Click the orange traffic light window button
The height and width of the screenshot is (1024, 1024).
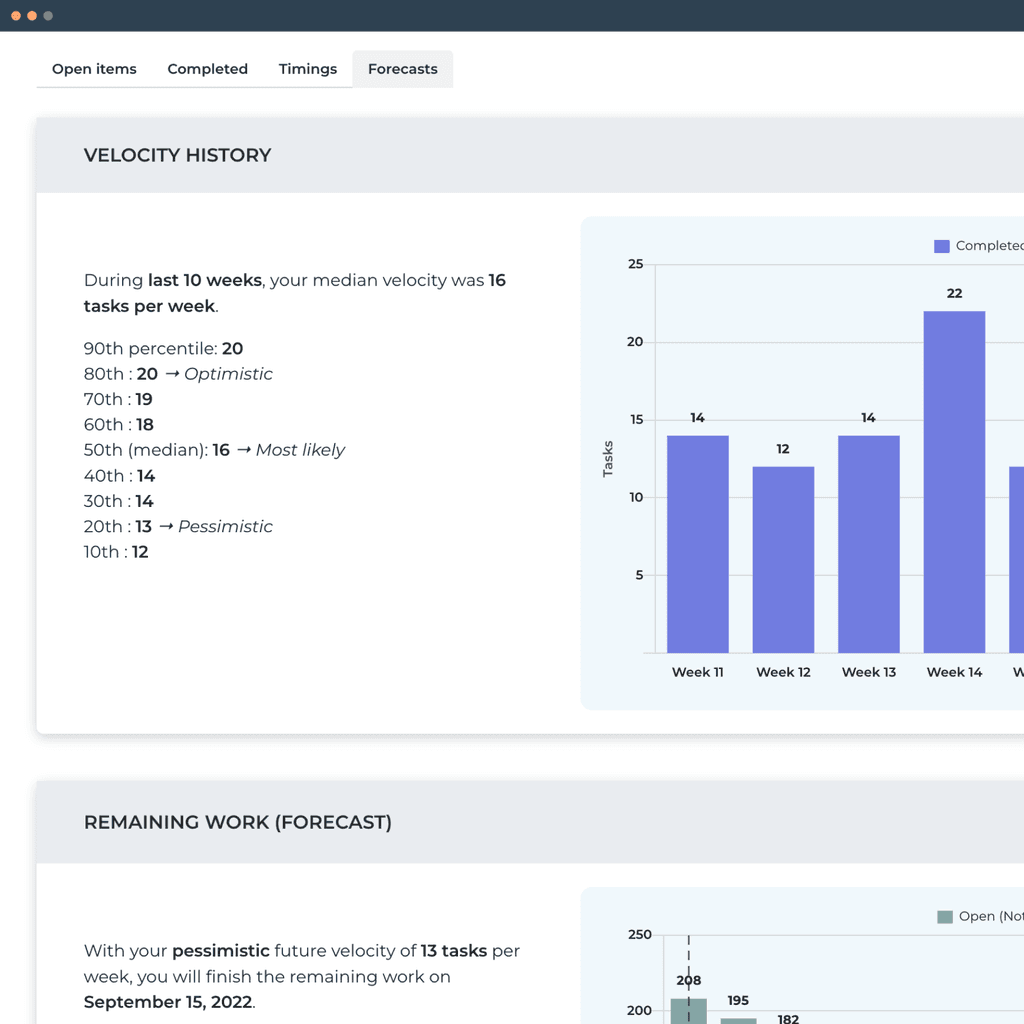[x=30, y=16]
